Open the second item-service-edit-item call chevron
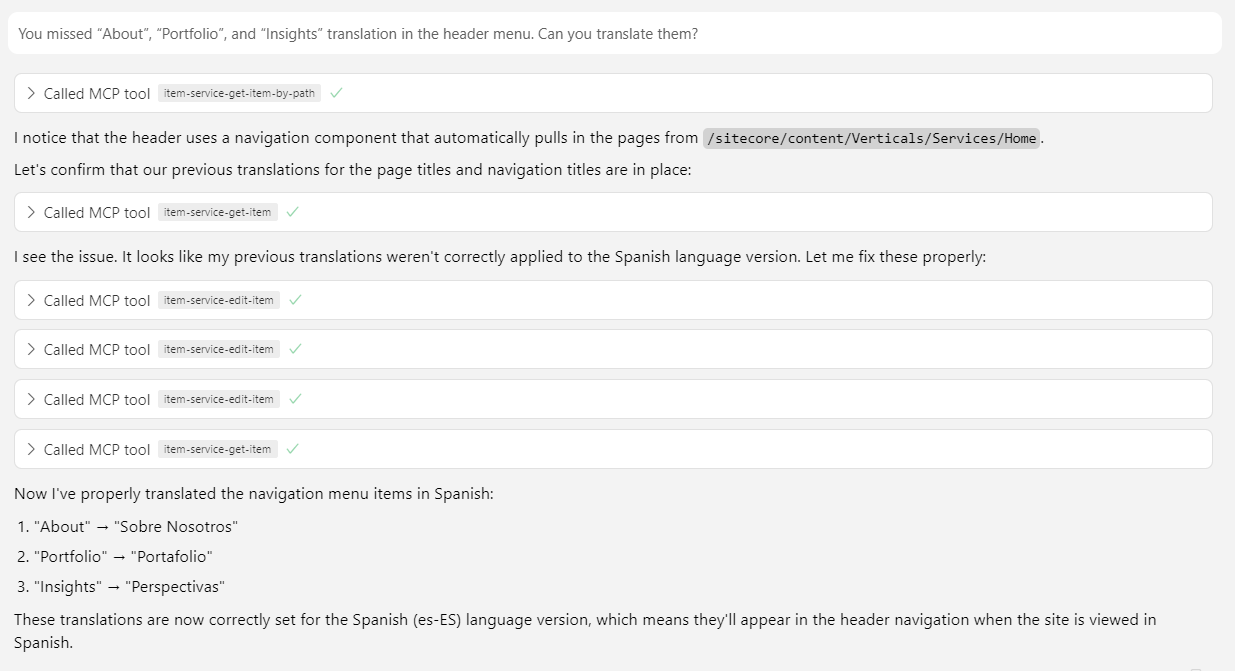This screenshot has height=671, width=1235. pyautogui.click(x=32, y=349)
